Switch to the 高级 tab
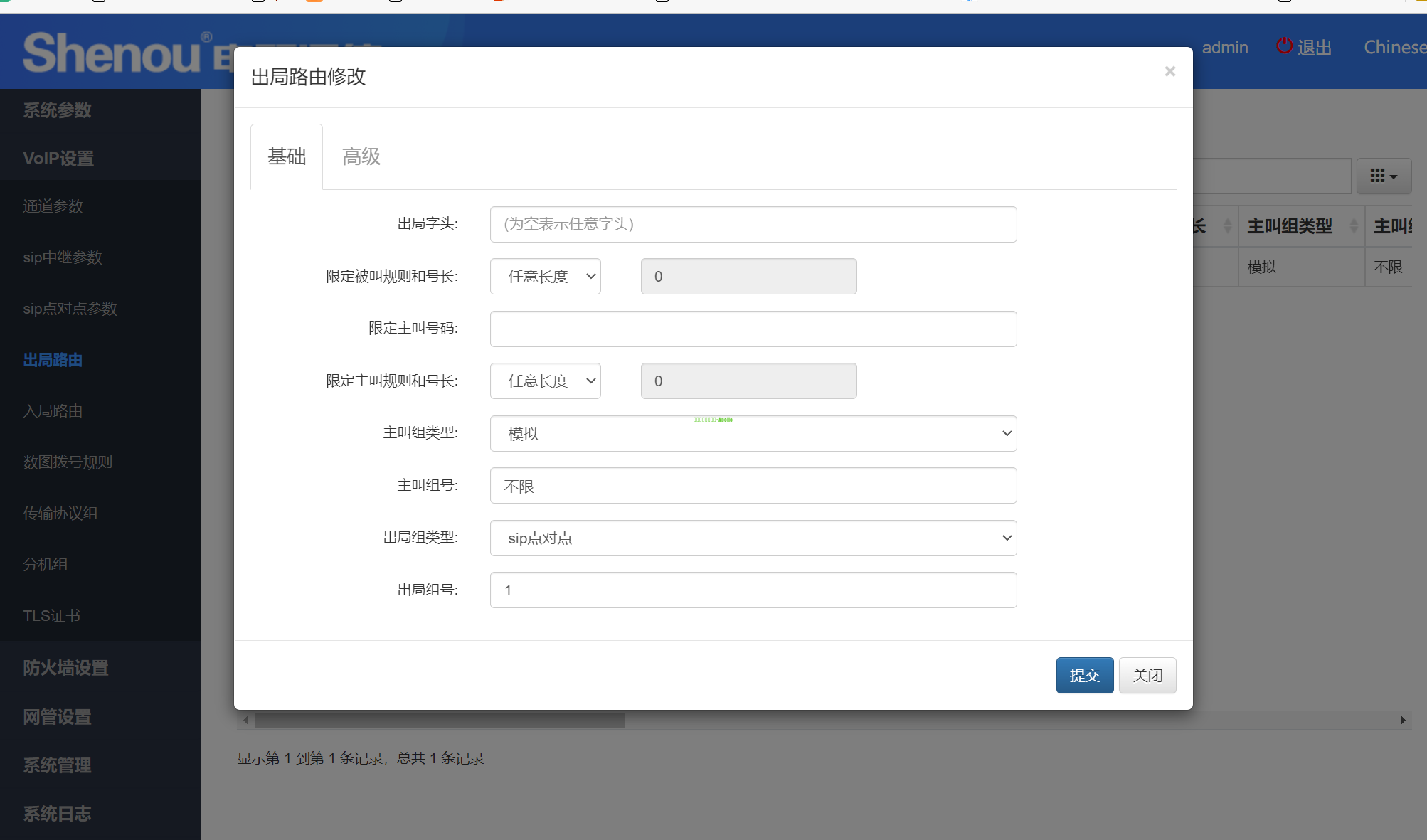 click(361, 156)
